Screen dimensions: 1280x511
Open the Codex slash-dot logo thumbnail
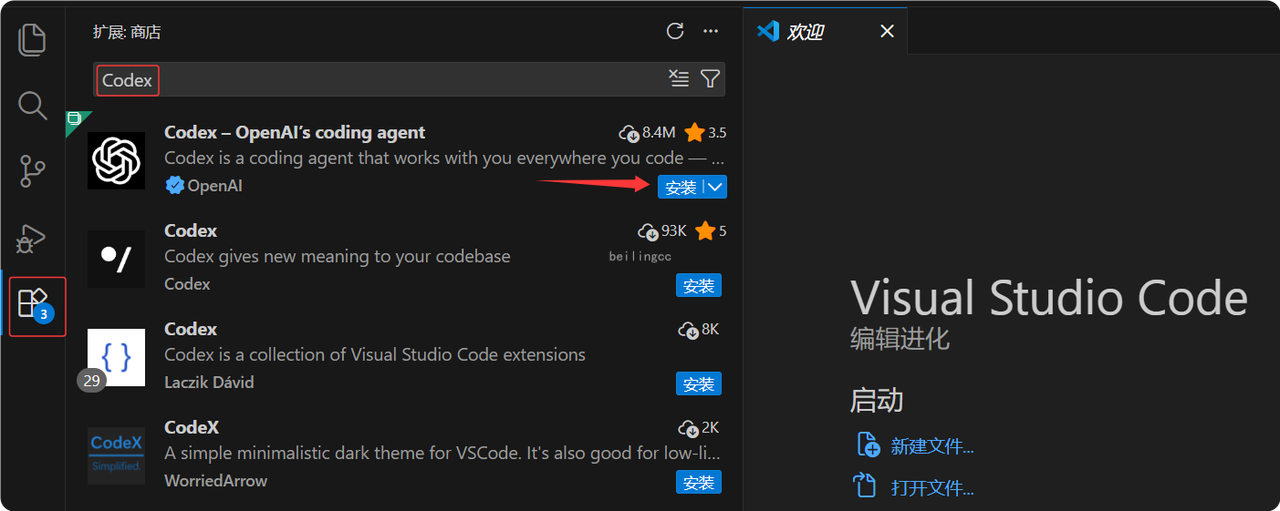pyautogui.click(x=117, y=259)
